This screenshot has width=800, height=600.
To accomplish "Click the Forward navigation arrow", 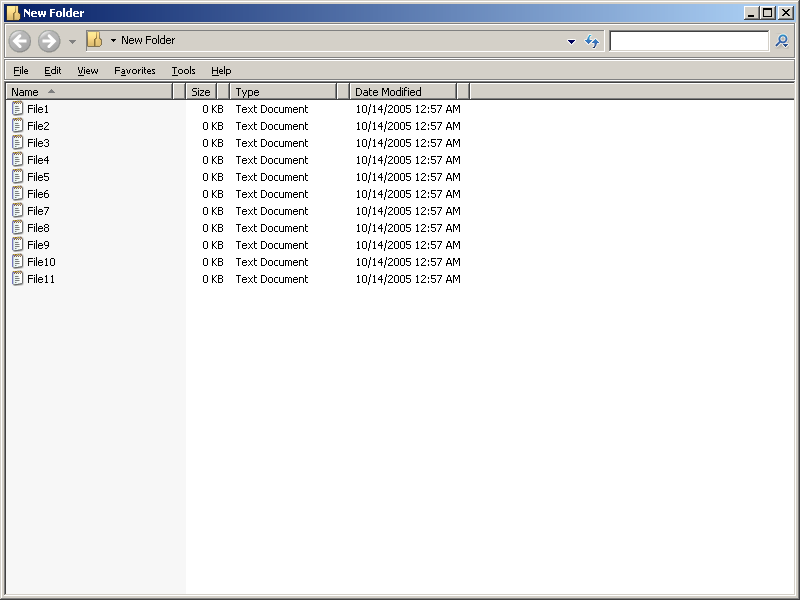I will [49, 41].
